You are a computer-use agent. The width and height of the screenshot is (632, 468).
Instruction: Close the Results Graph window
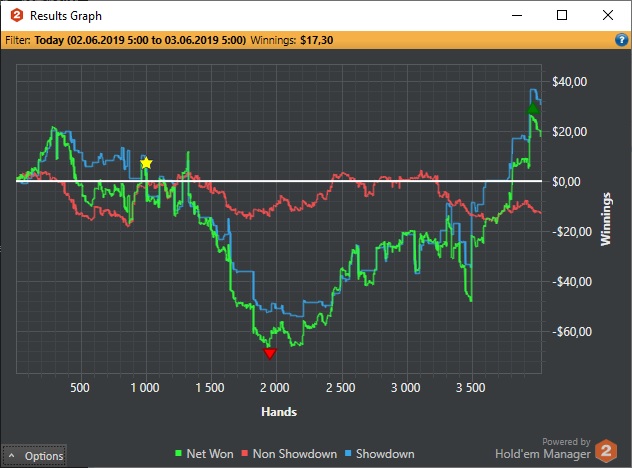coord(608,15)
